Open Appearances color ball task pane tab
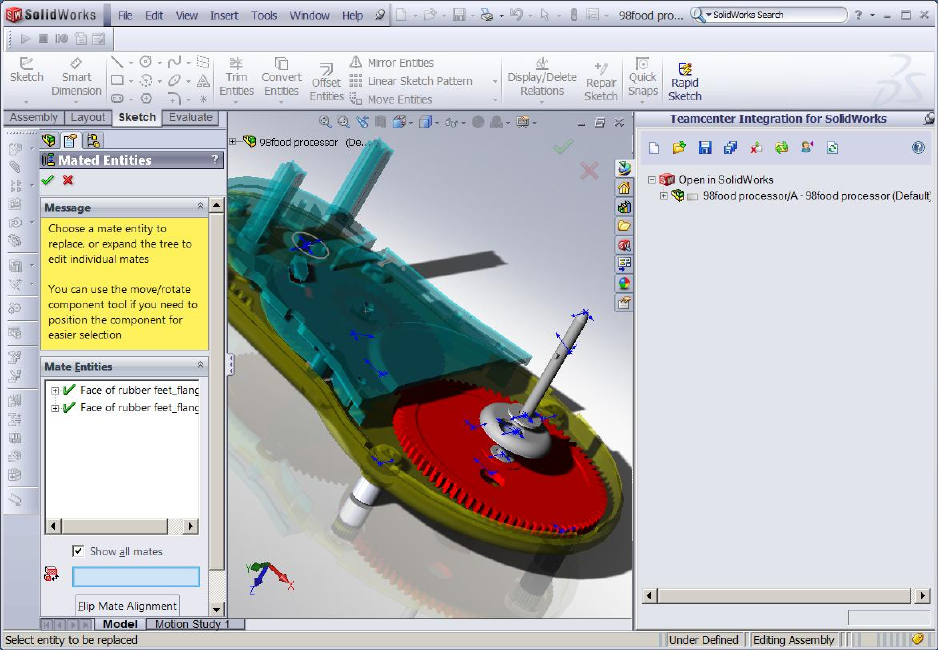Image resolution: width=938 pixels, height=650 pixels. tap(624, 283)
